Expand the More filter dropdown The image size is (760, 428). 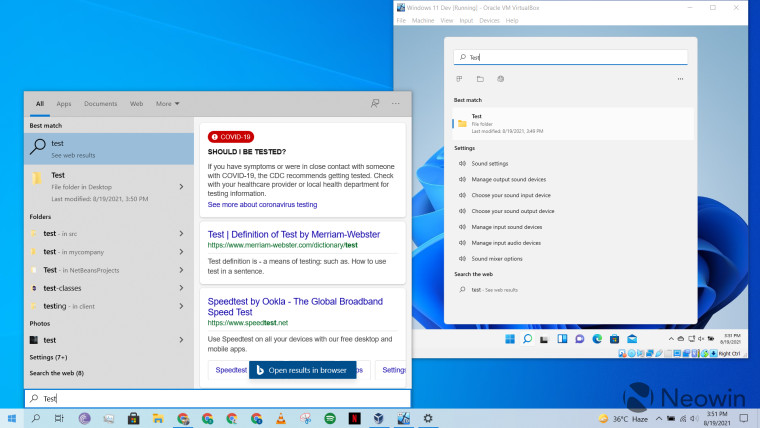click(x=167, y=104)
